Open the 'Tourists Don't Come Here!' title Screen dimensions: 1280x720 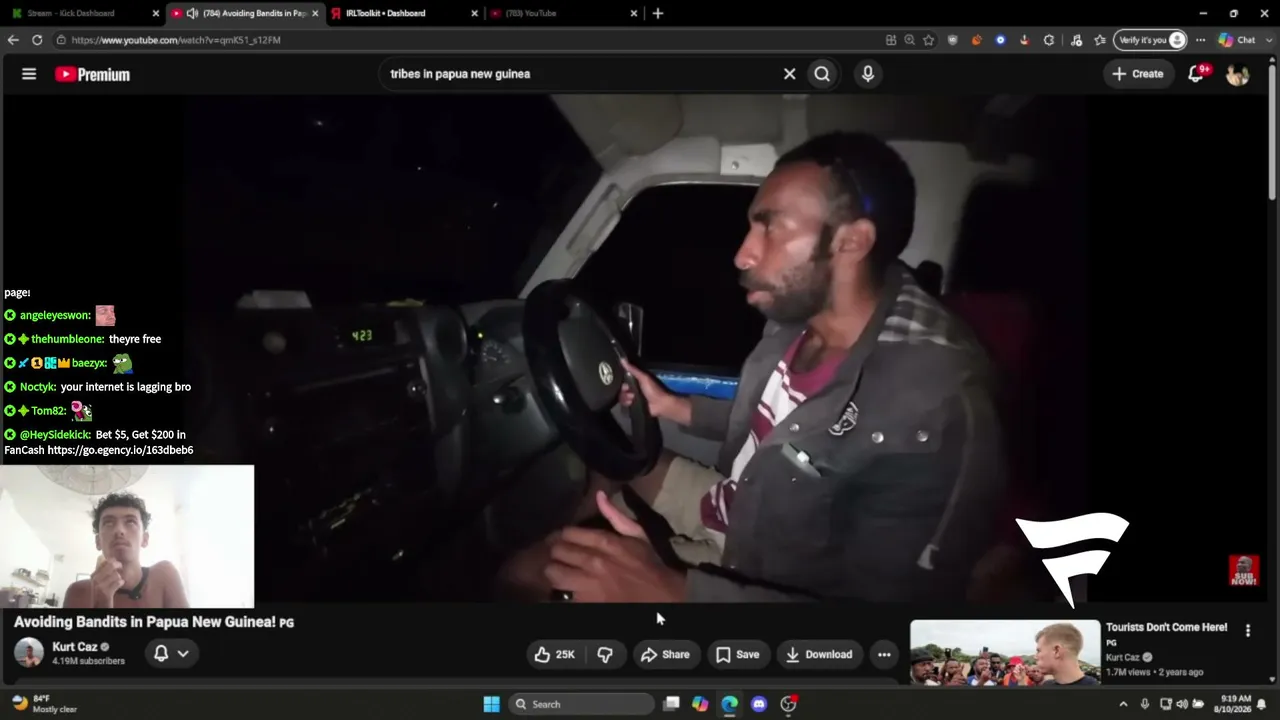(x=1166, y=627)
